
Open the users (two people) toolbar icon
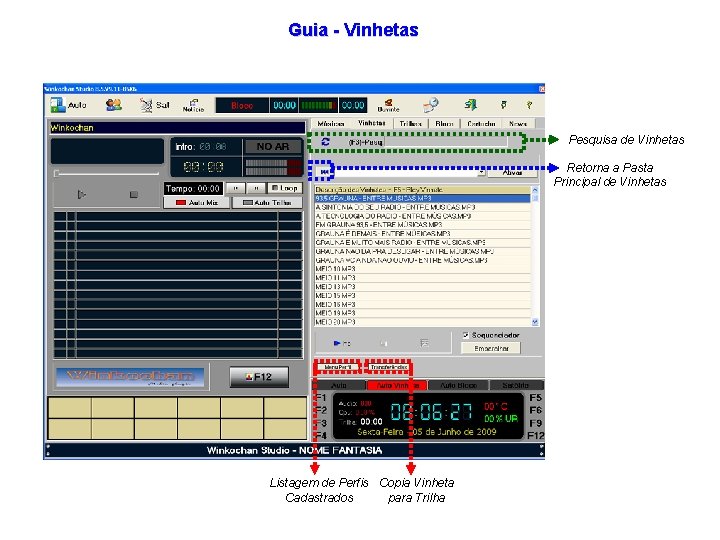pos(113,105)
